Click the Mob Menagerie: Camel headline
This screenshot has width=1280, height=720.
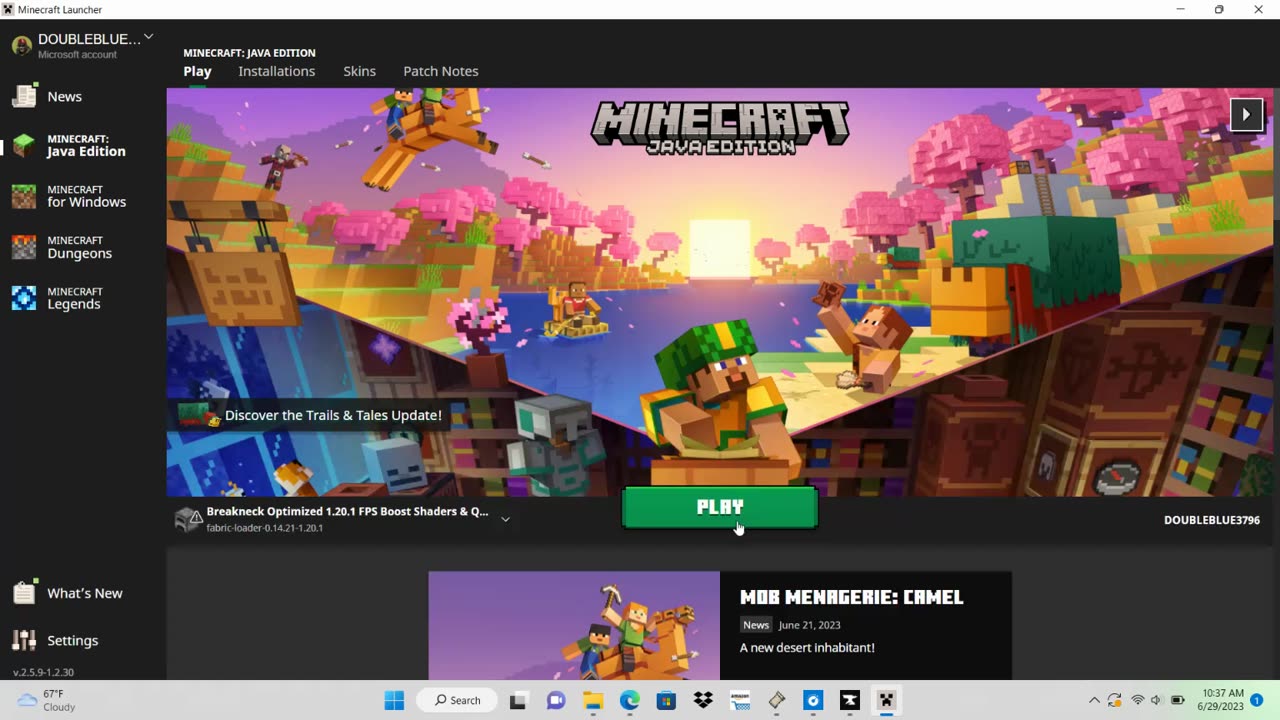coord(851,597)
